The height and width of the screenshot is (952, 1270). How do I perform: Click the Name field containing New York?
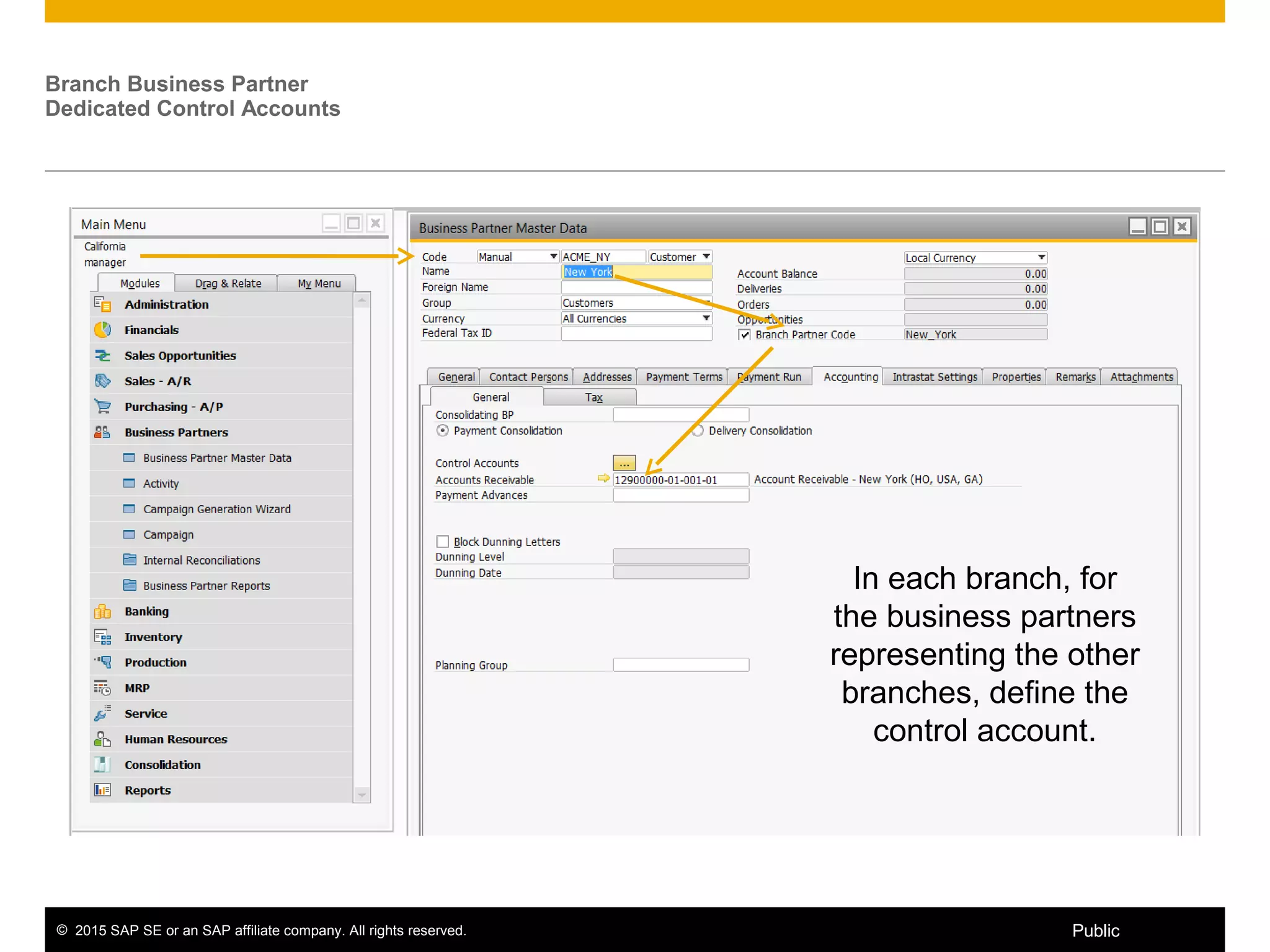click(636, 272)
